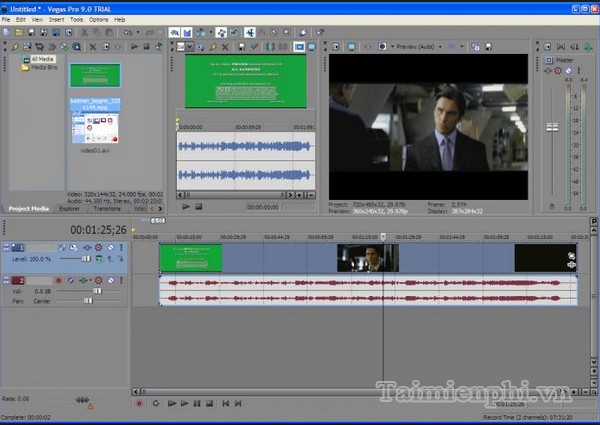Screen dimensions: 600x425
Task: Click the timeline Record button
Action: [x=139, y=403]
